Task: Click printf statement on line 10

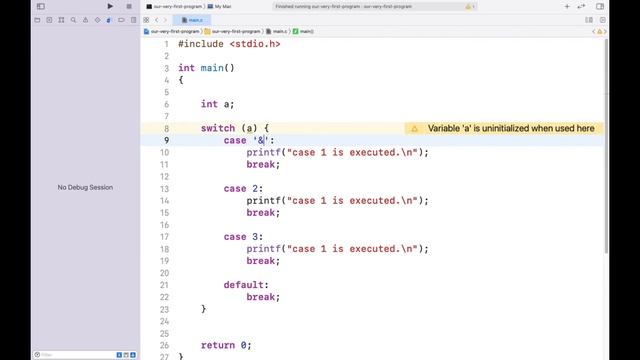Action: (338, 153)
